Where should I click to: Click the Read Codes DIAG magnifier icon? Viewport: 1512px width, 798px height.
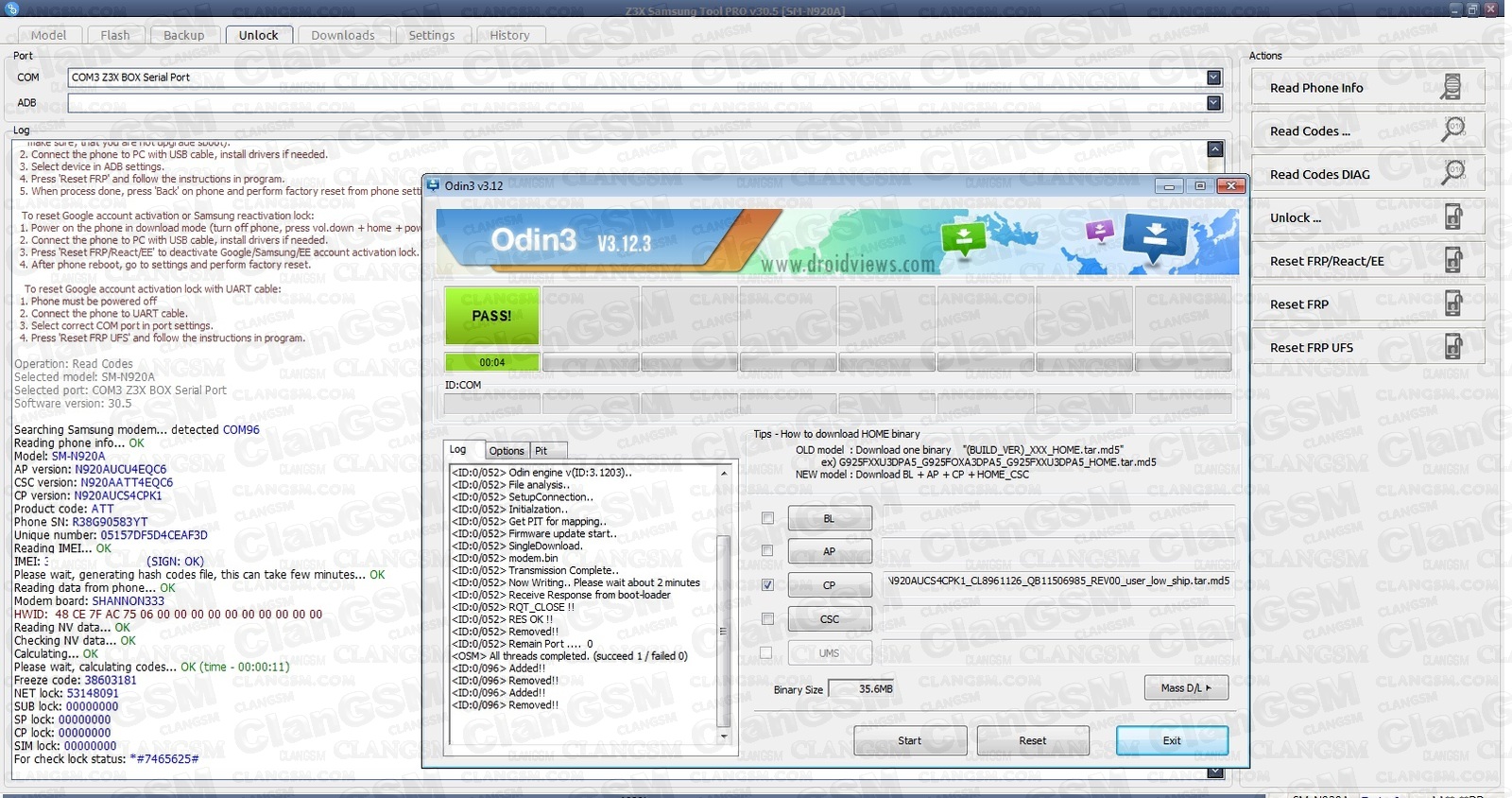coord(1453,173)
